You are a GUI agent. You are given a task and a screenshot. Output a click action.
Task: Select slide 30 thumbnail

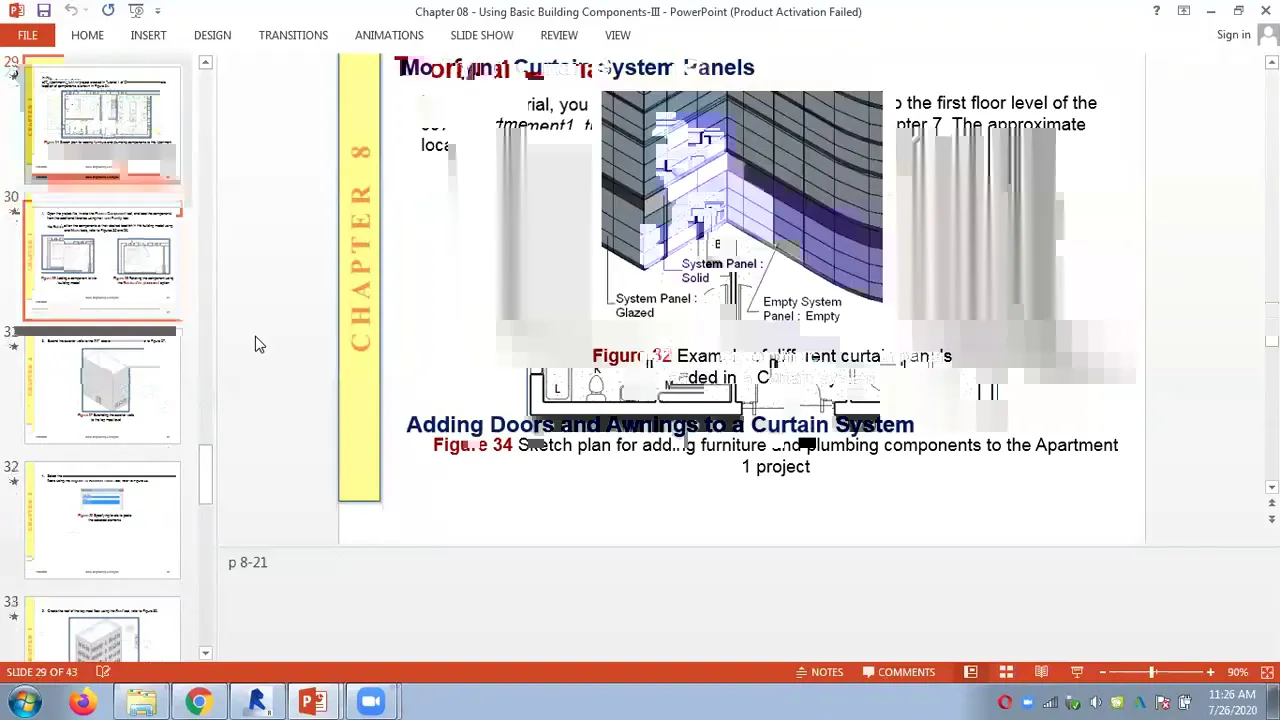(102, 260)
